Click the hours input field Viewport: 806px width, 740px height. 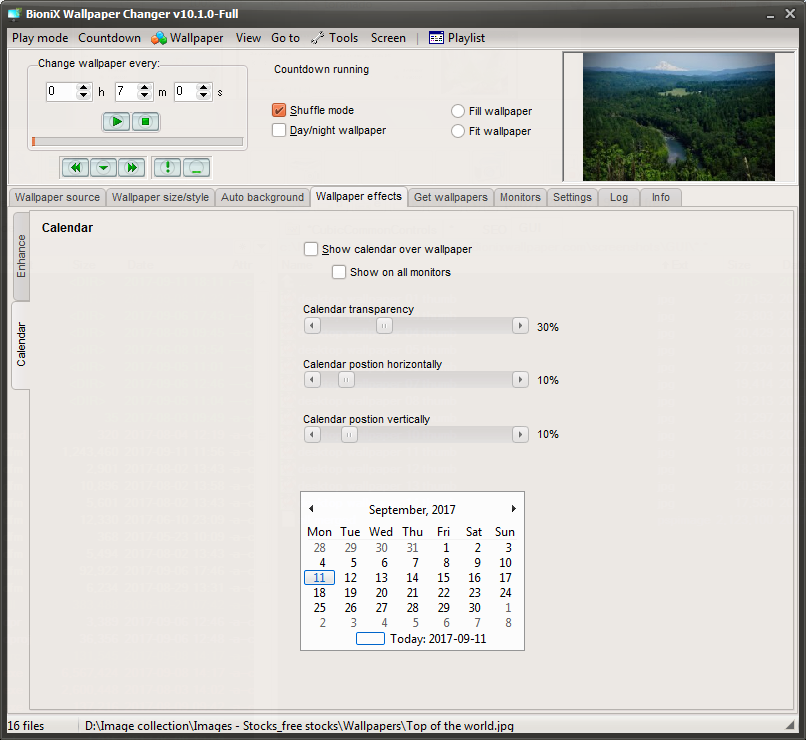(61, 91)
